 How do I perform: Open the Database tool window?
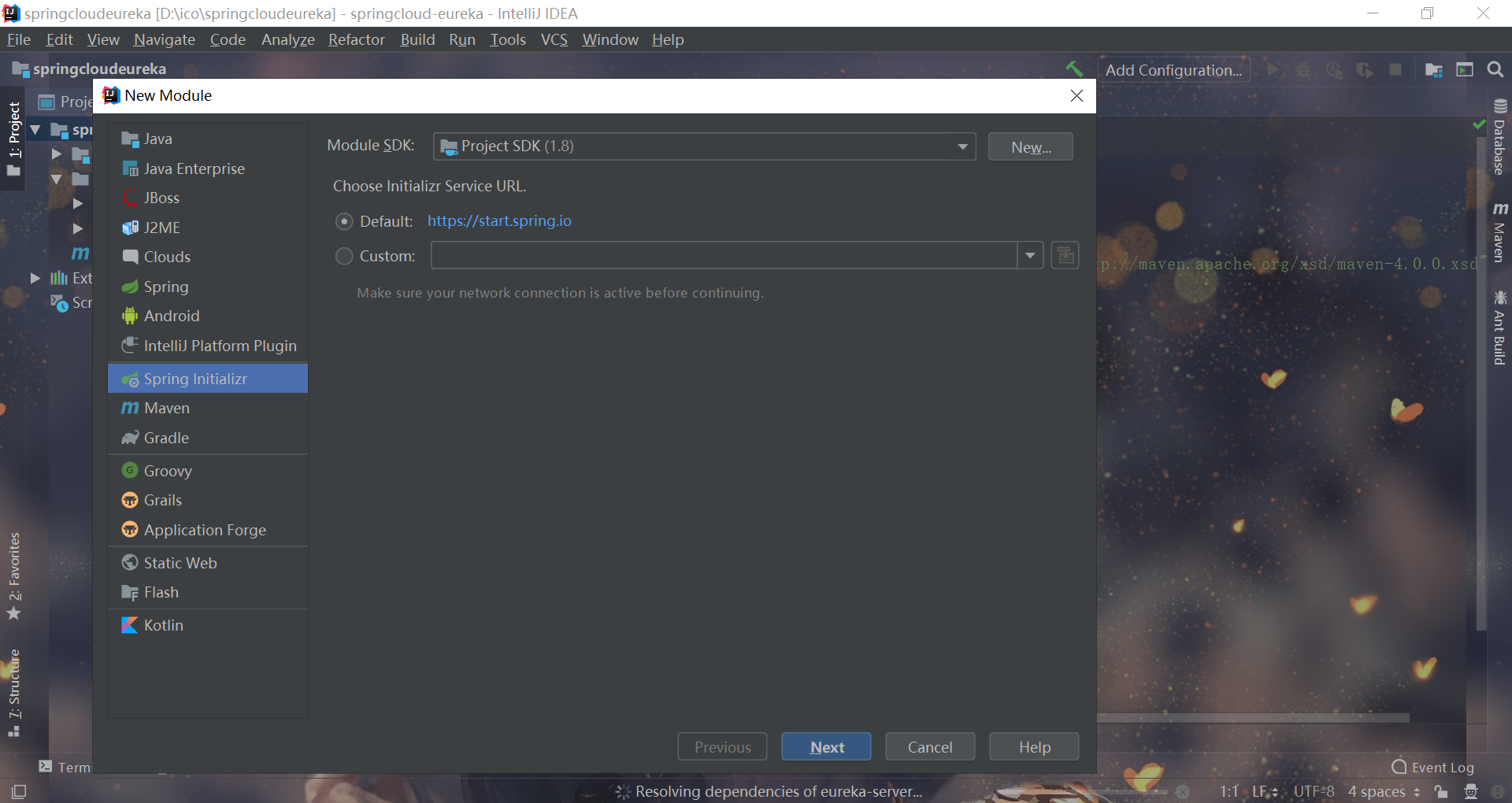pos(1499,137)
